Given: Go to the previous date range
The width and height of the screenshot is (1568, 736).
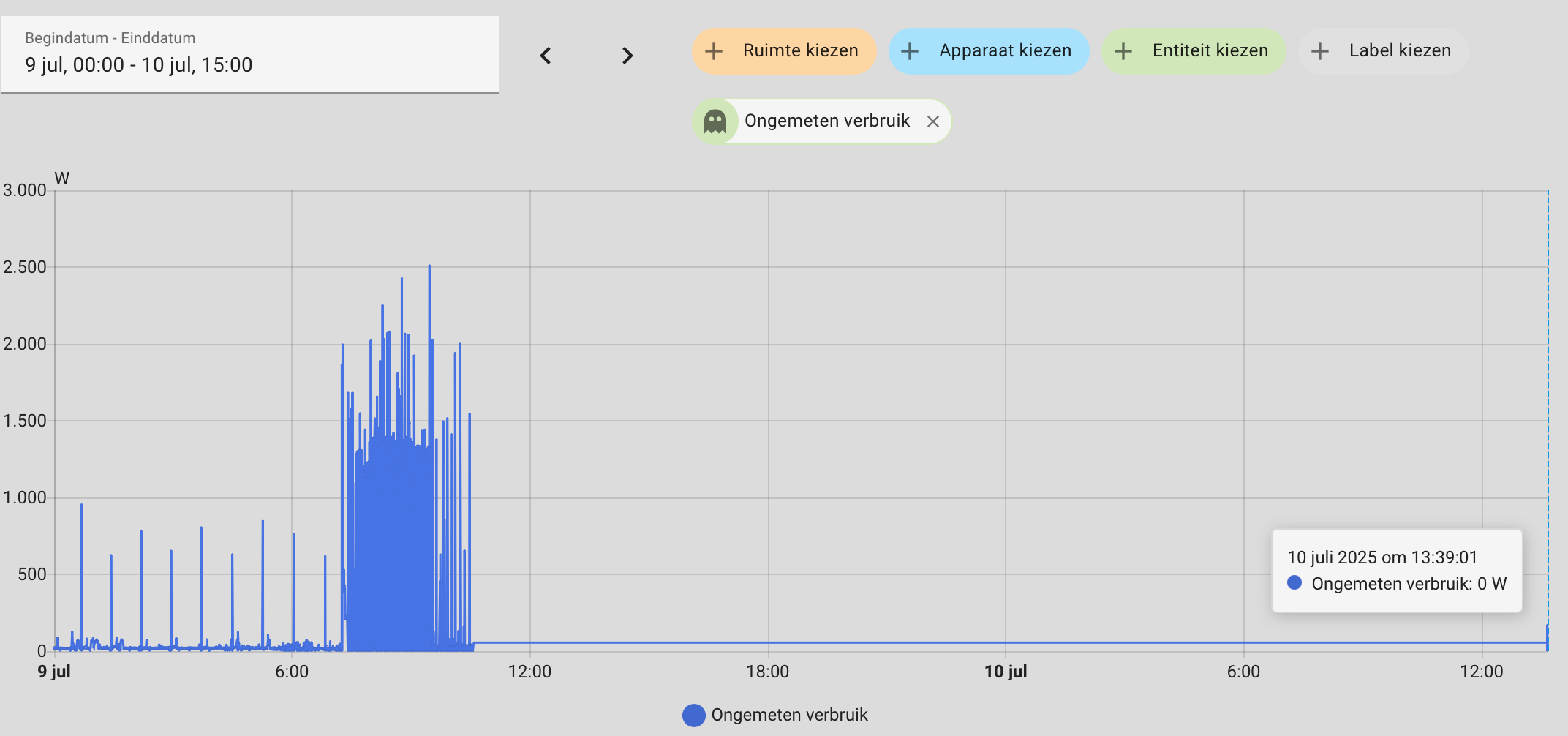Looking at the screenshot, I should 546,56.
